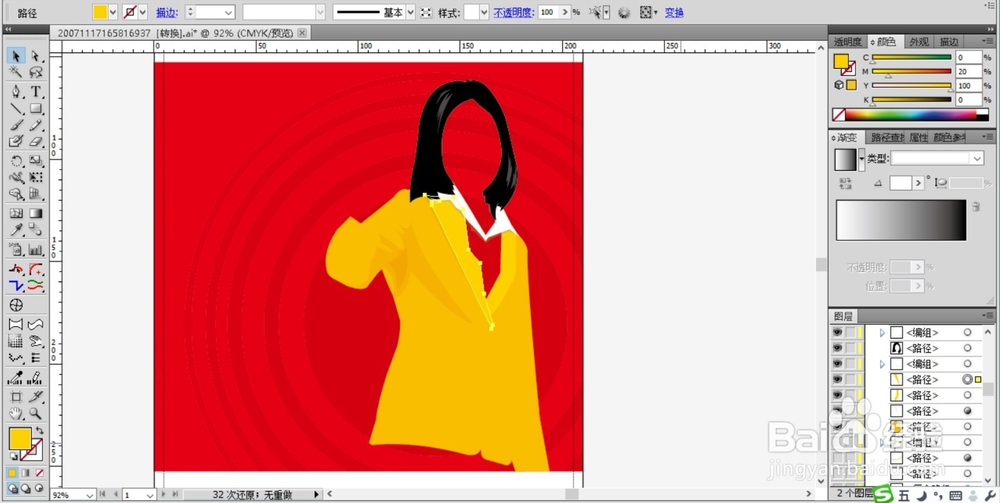Viewport: 1000px width, 503px height.
Task: Select the Line Segment tool
Action: pos(16,108)
